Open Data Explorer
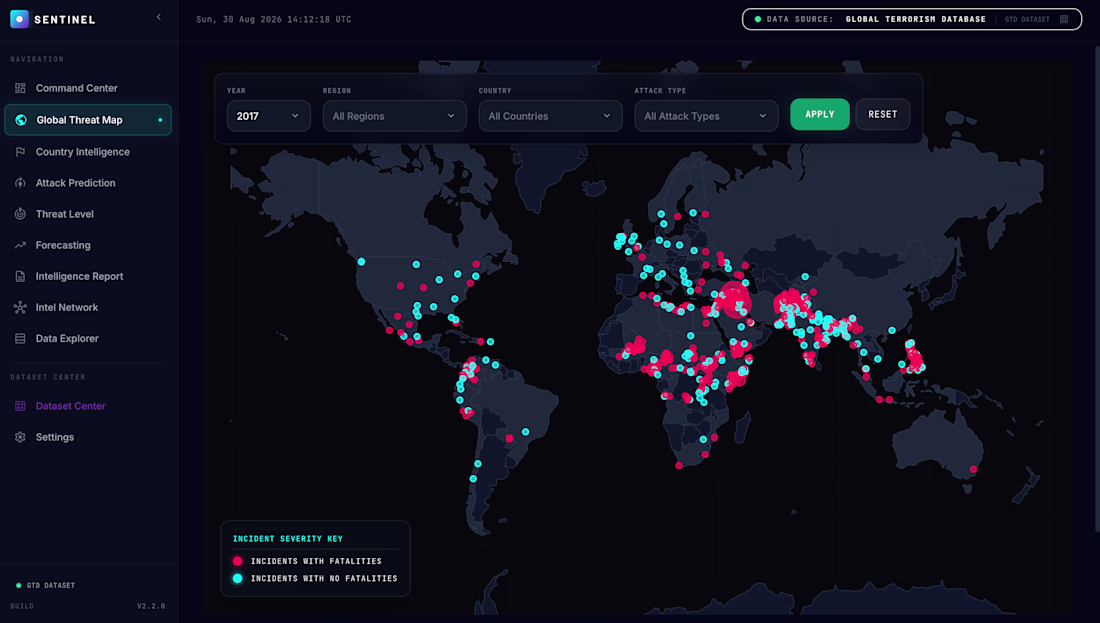The image size is (1100, 623). click(88, 338)
